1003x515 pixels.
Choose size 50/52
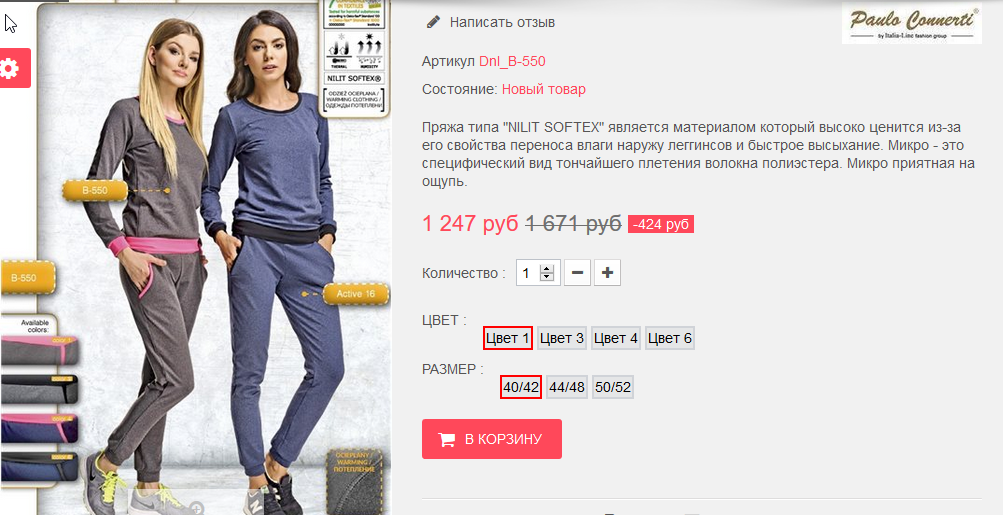(613, 387)
